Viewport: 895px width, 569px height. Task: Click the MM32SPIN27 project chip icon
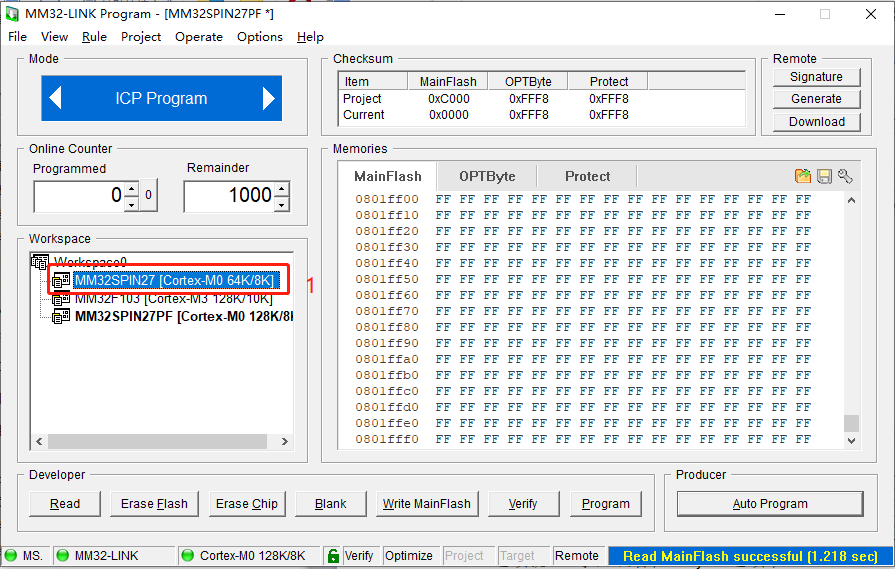point(61,280)
